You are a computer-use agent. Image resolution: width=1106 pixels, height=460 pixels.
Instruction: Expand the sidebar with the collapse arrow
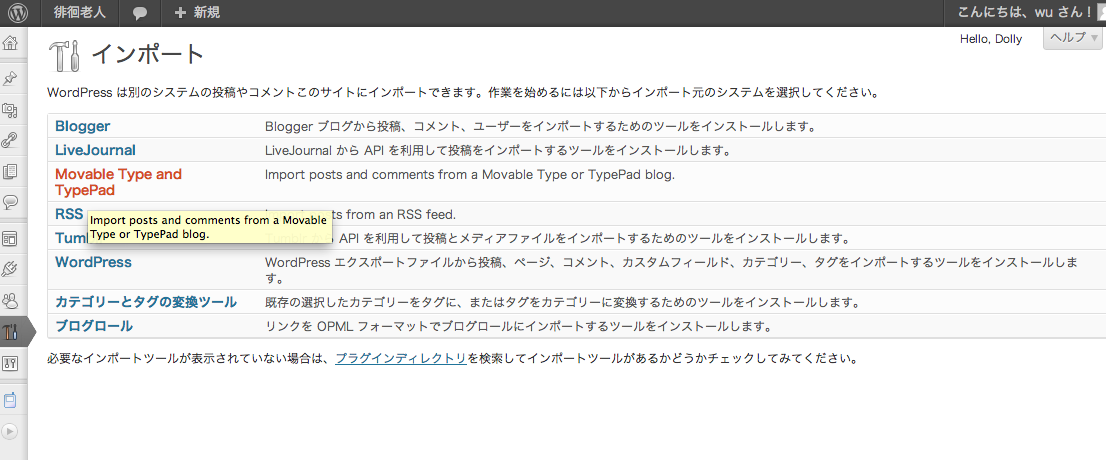(10, 431)
